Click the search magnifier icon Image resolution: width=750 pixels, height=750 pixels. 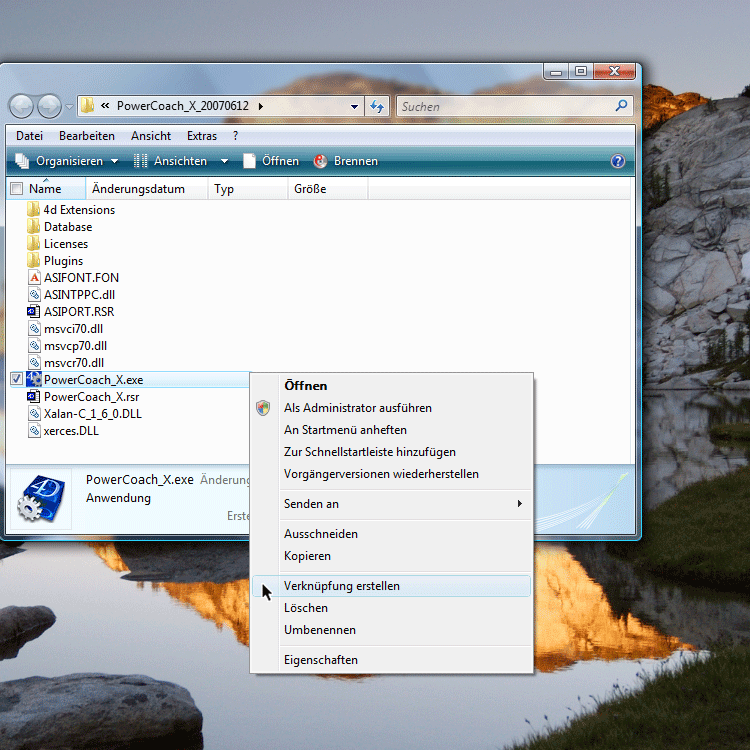[x=621, y=106]
